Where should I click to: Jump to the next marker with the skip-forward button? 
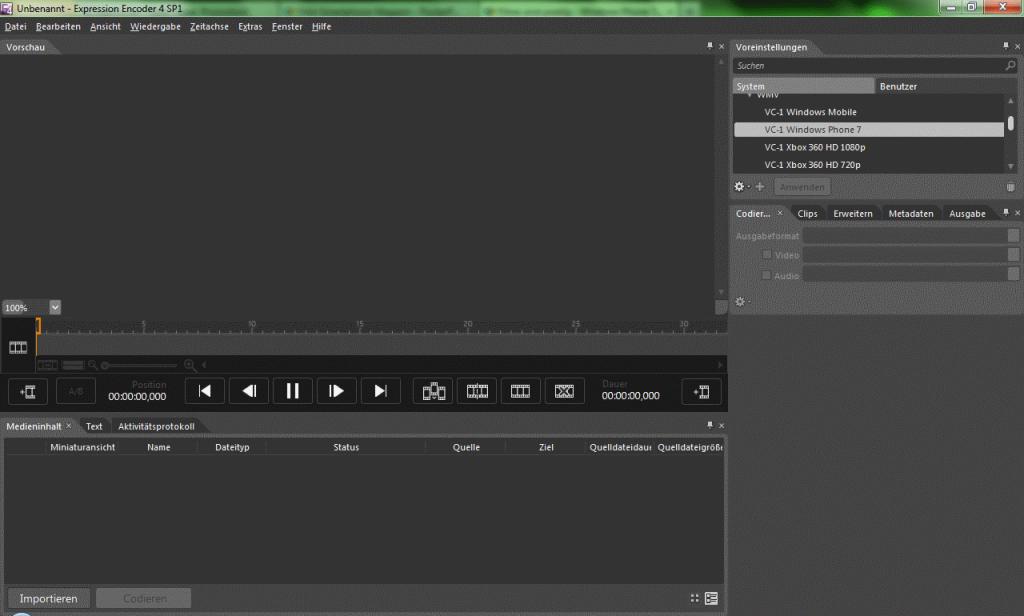pos(380,391)
